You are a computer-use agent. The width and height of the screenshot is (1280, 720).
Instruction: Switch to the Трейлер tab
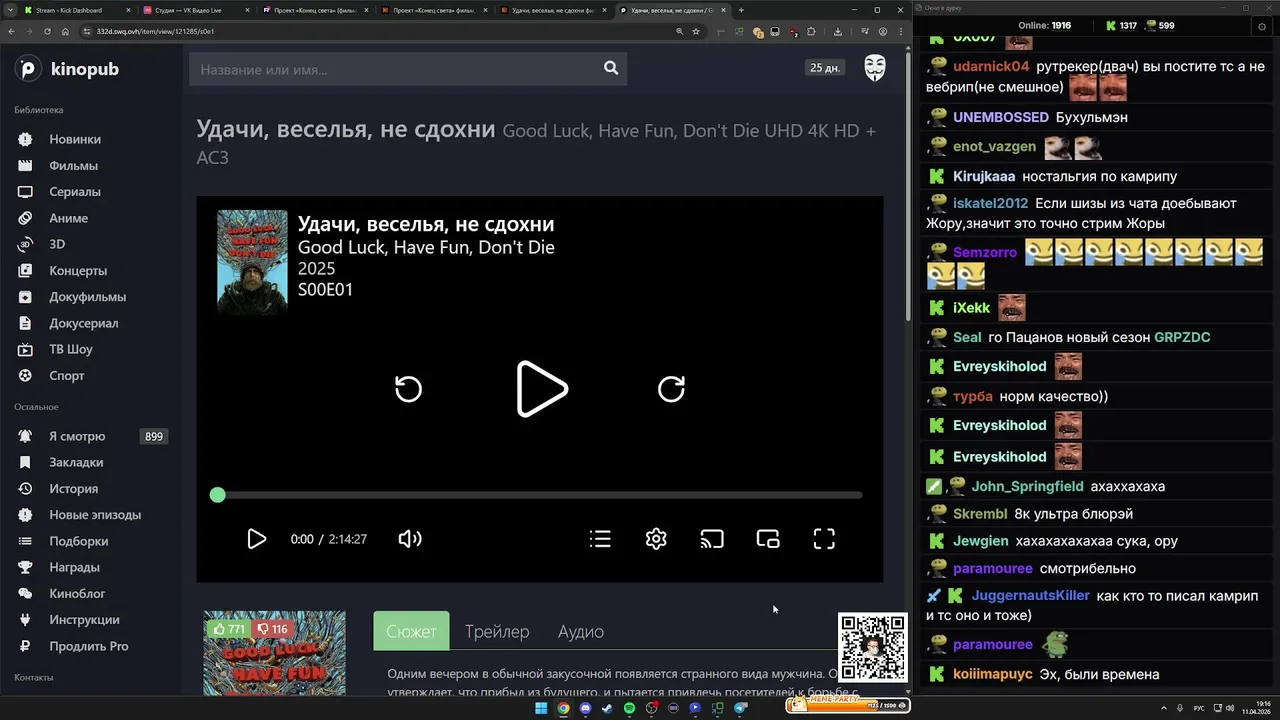497,631
